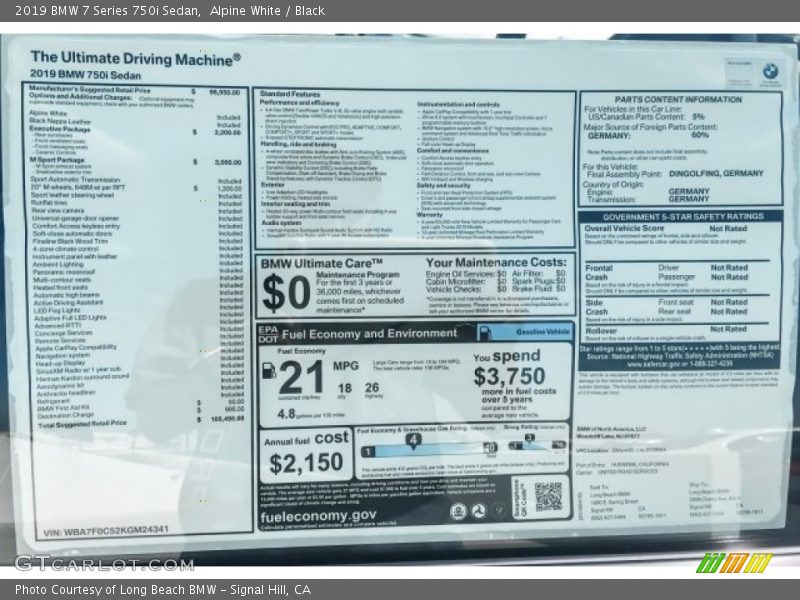Image resolution: width=800 pixels, height=600 pixels.
Task: Click the M Sport Package option
Action: [x=57, y=160]
